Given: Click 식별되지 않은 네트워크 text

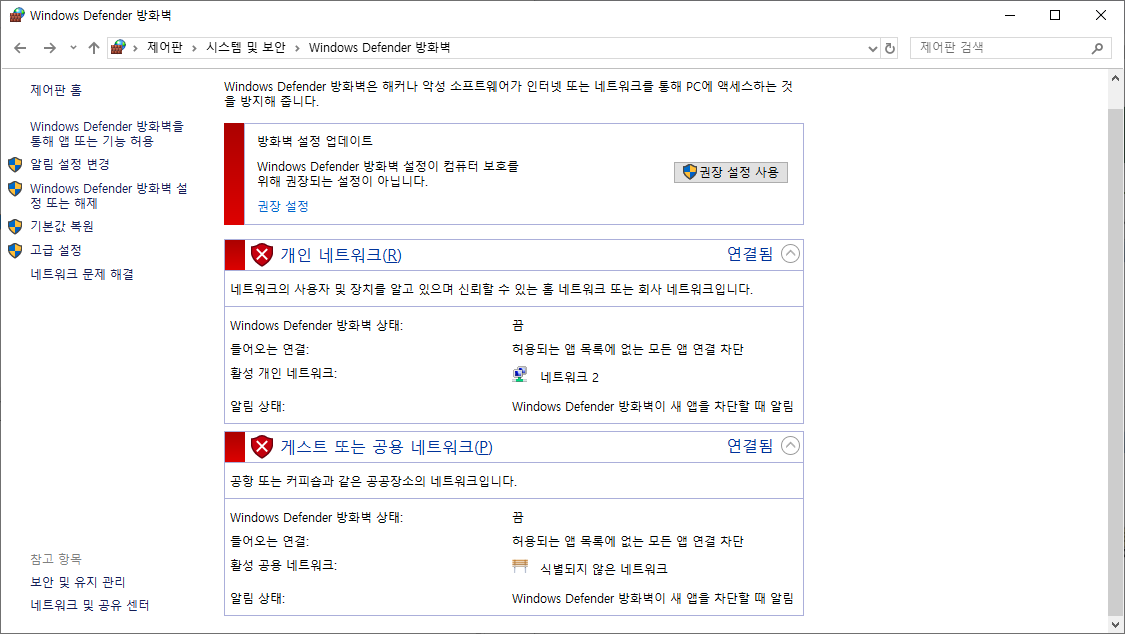Looking at the screenshot, I should pos(603,569).
